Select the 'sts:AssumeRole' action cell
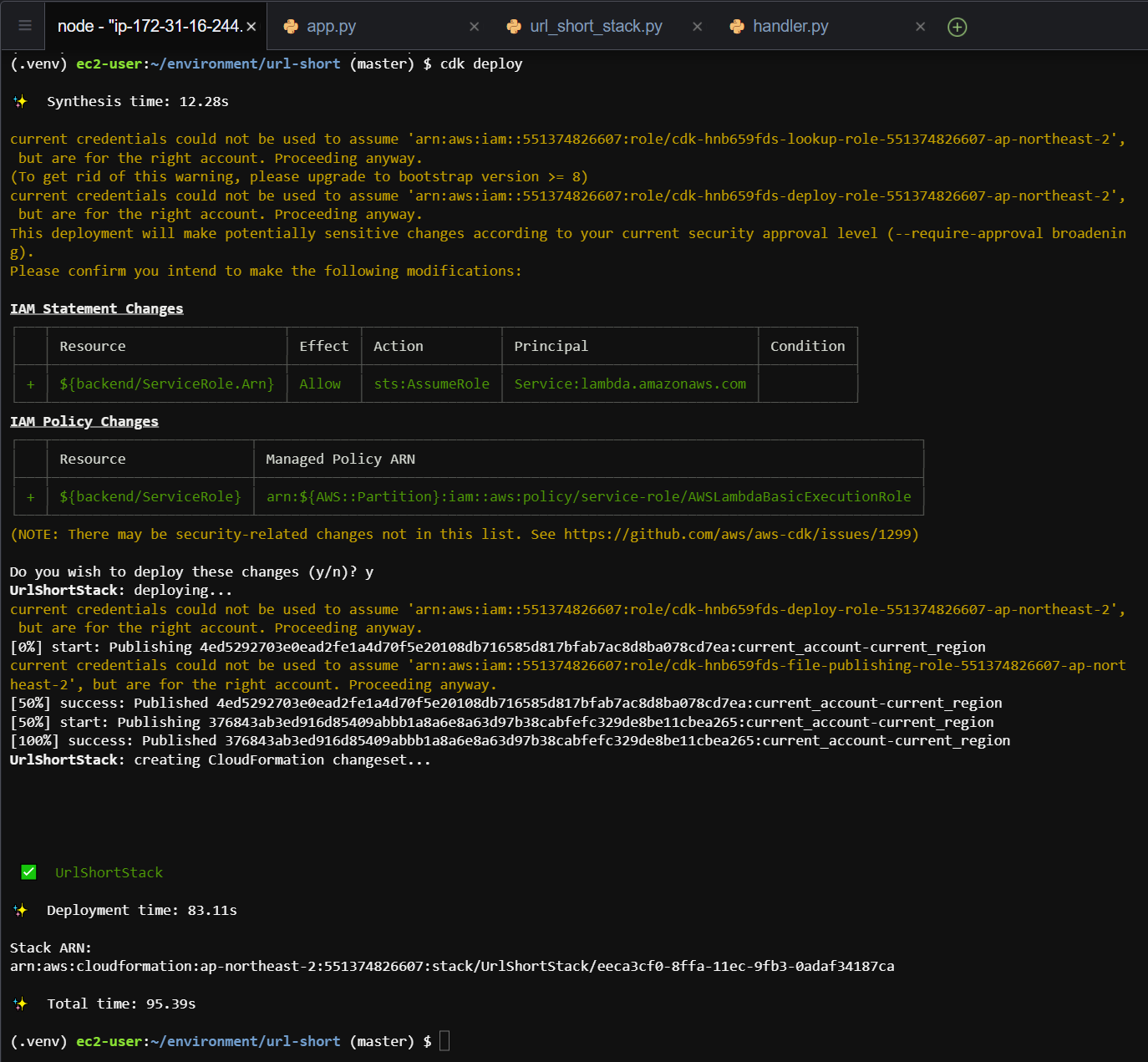1148x1062 pixels. pos(432,384)
